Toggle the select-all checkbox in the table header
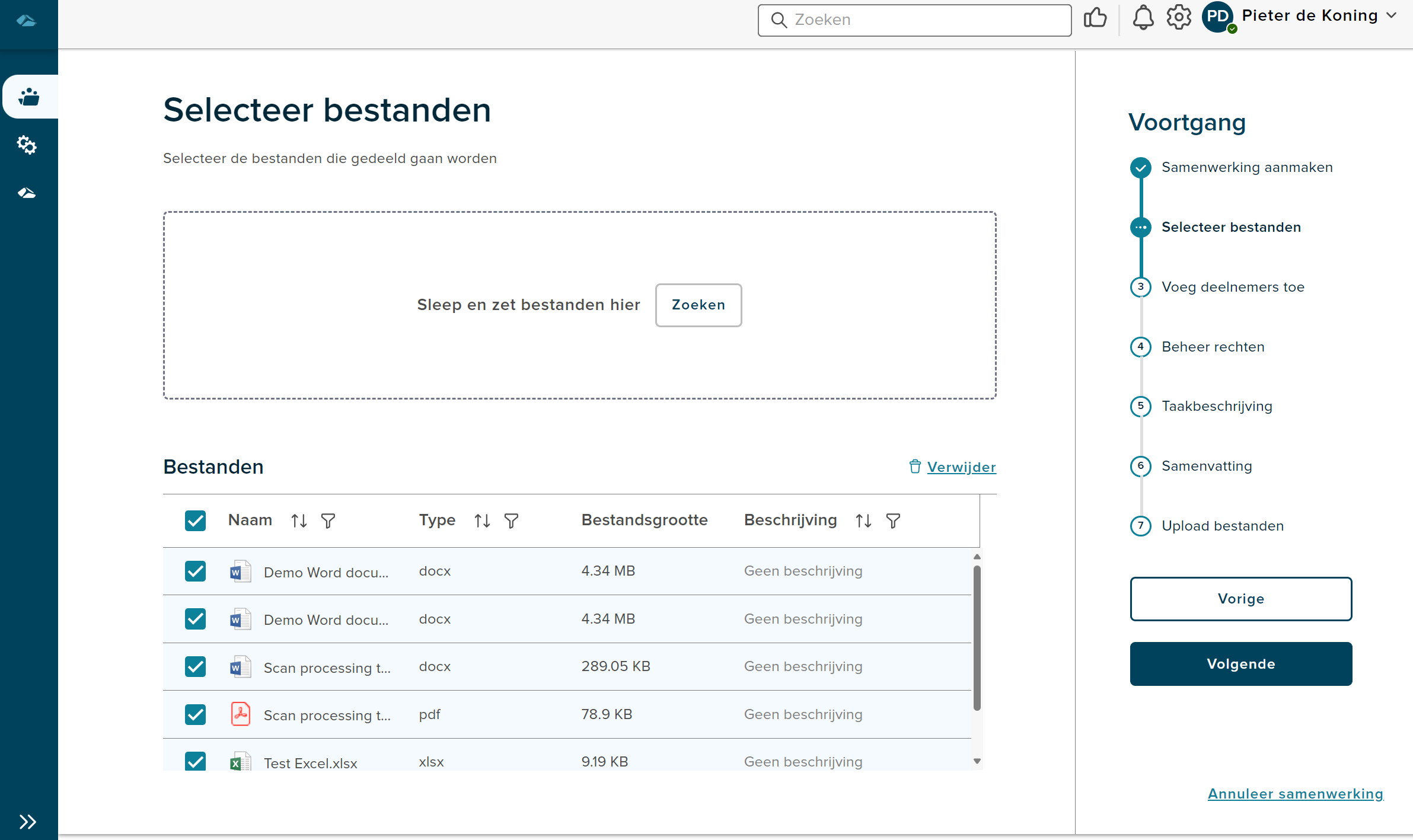Screen dimensions: 1413x840 [x=195, y=520]
